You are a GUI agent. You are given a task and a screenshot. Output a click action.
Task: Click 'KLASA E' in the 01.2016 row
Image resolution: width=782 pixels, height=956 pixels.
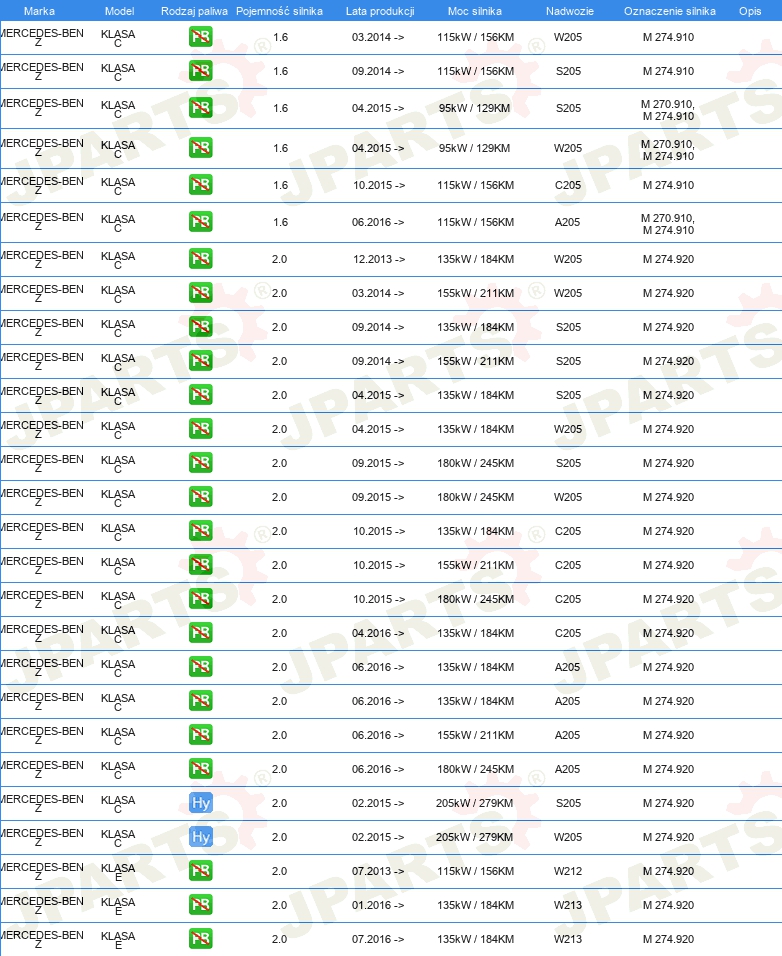(118, 906)
